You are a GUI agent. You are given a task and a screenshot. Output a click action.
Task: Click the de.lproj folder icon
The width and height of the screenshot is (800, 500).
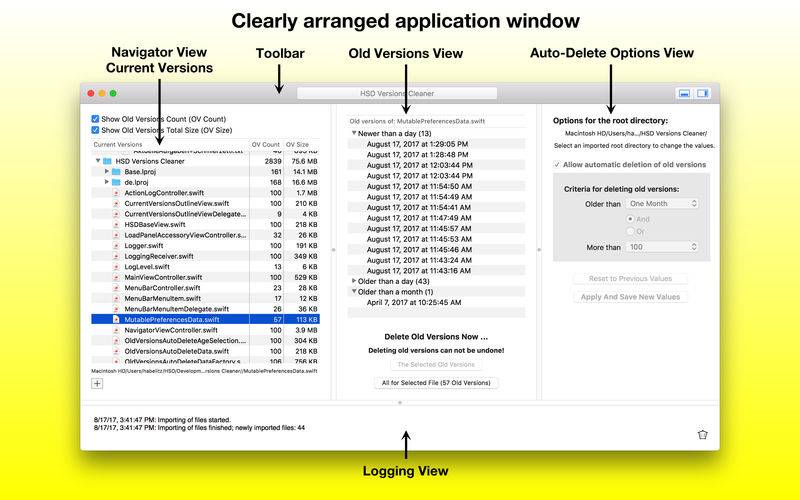point(116,182)
